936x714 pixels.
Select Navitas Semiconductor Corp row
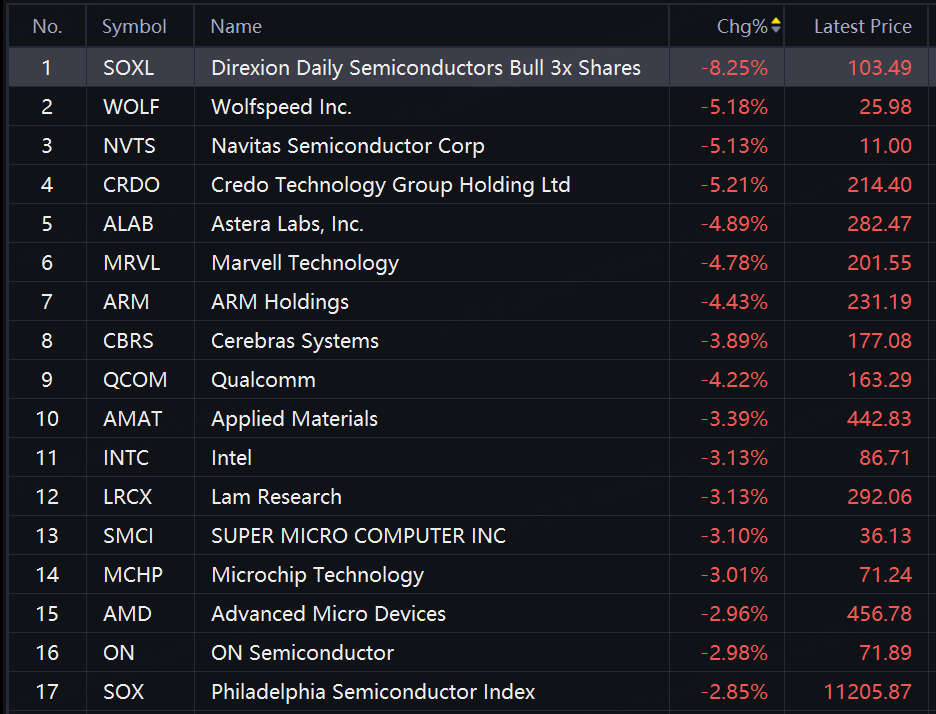click(x=468, y=146)
